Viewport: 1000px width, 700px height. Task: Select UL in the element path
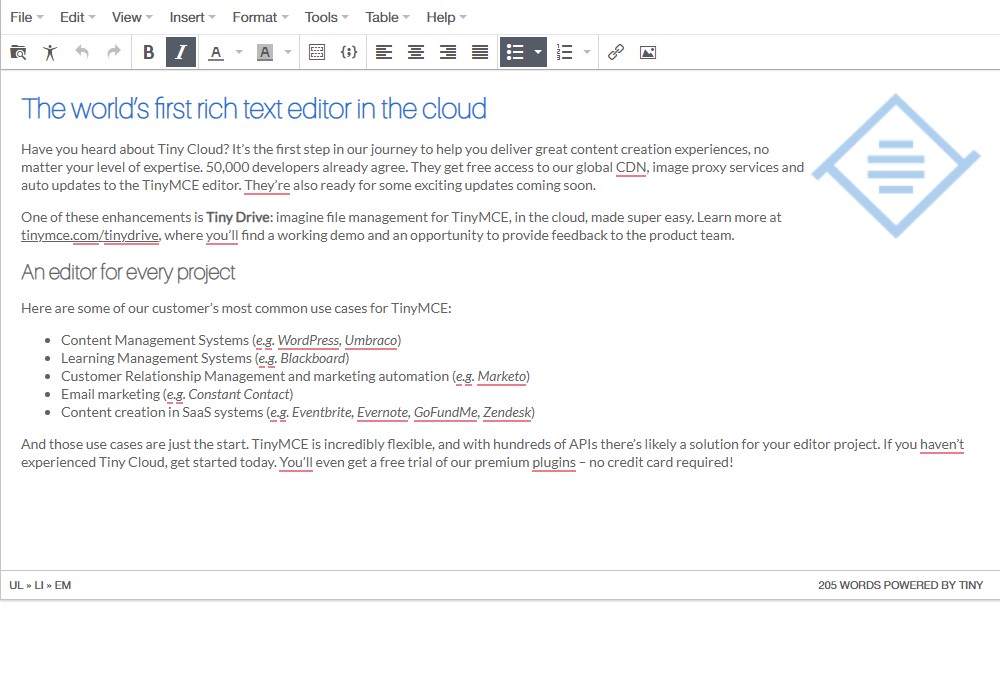click(16, 585)
